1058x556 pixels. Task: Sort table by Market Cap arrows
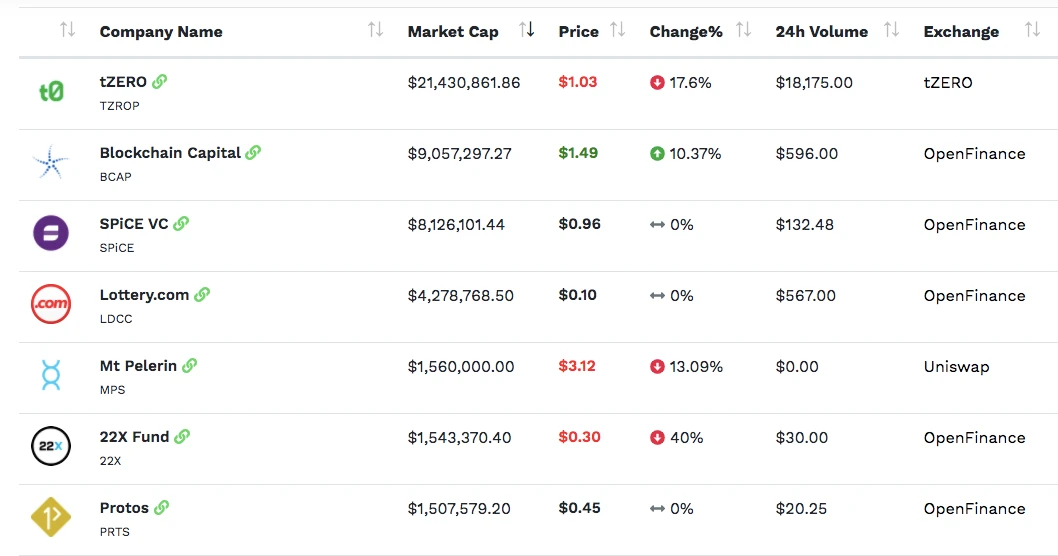pos(527,30)
